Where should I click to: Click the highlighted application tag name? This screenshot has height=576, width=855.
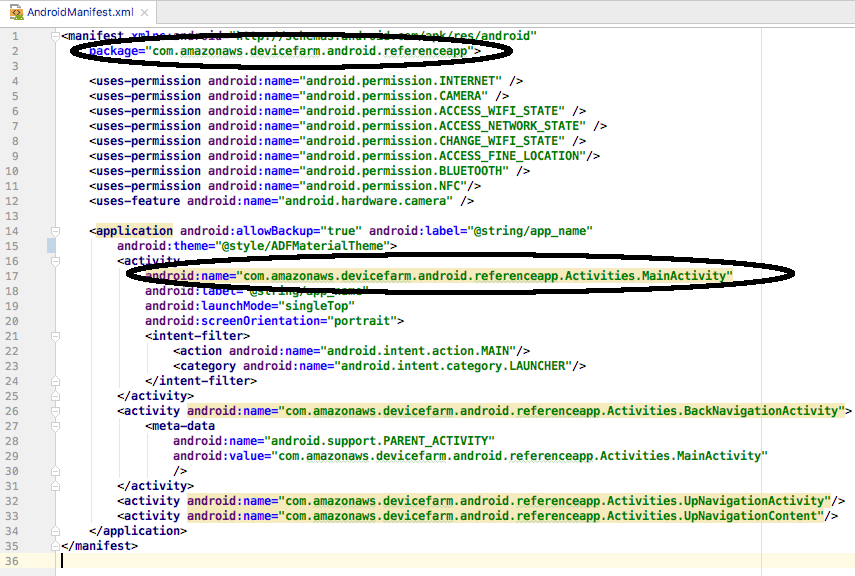(134, 231)
